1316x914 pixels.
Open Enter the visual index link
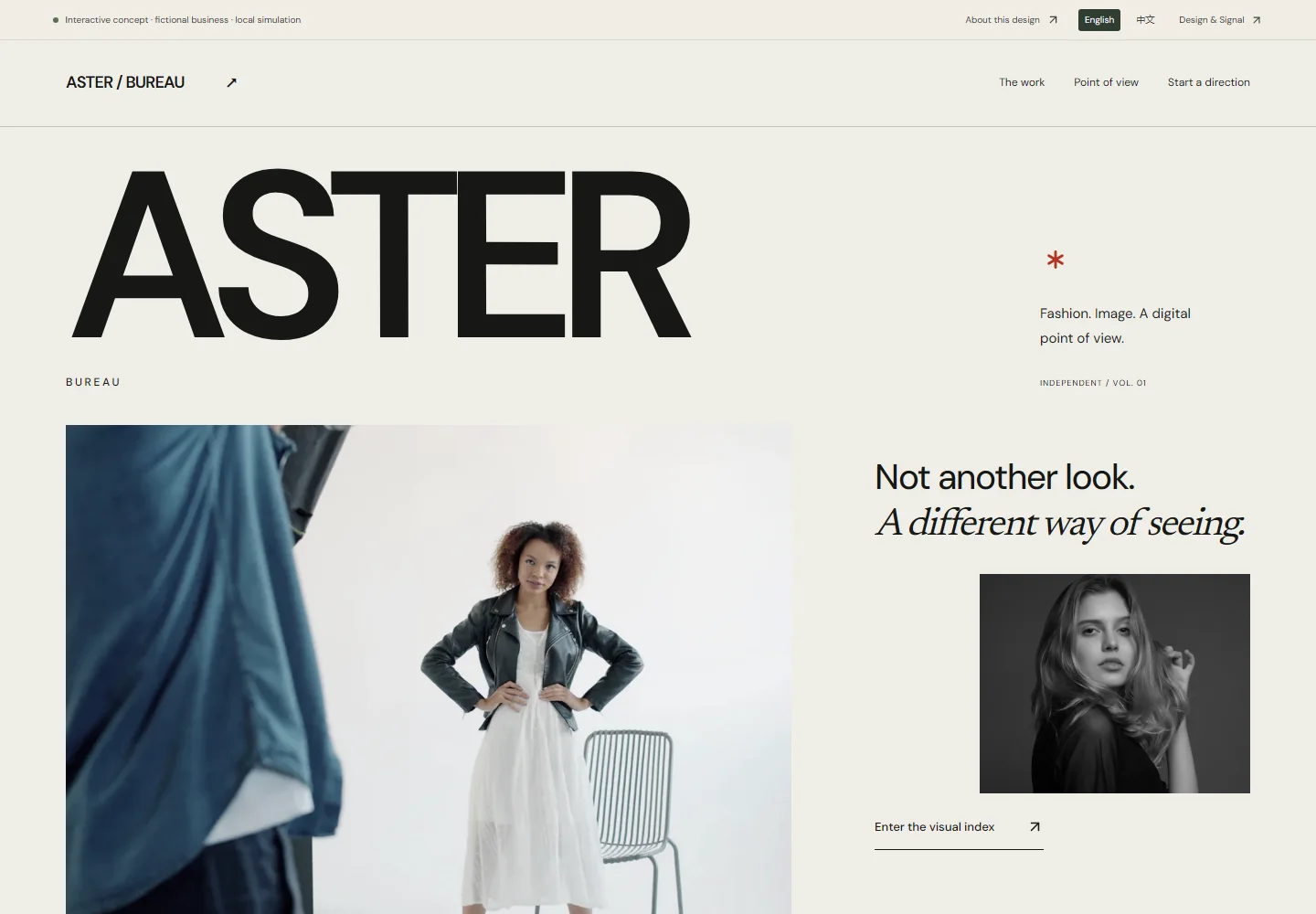(959, 827)
